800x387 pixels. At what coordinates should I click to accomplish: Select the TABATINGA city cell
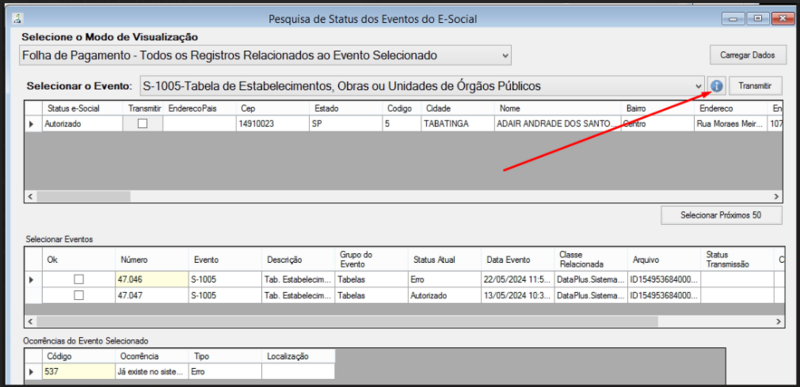[457, 123]
